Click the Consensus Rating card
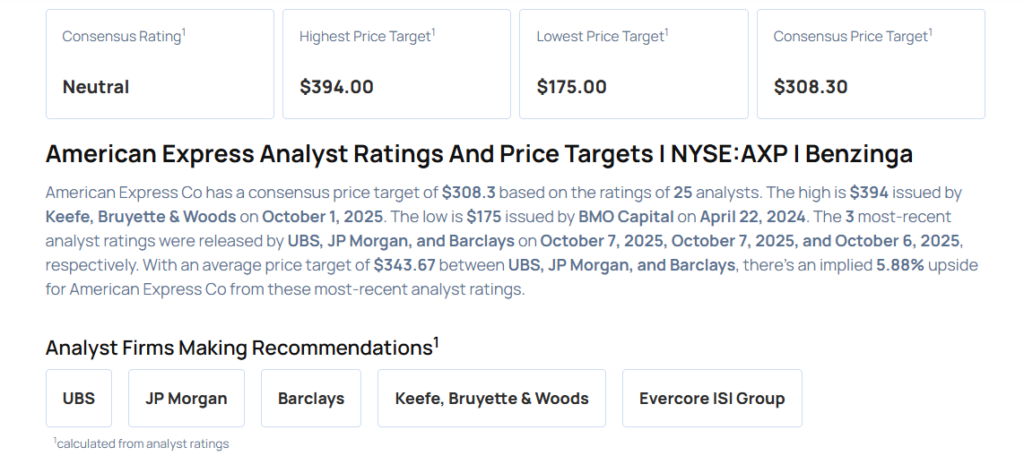 point(159,63)
